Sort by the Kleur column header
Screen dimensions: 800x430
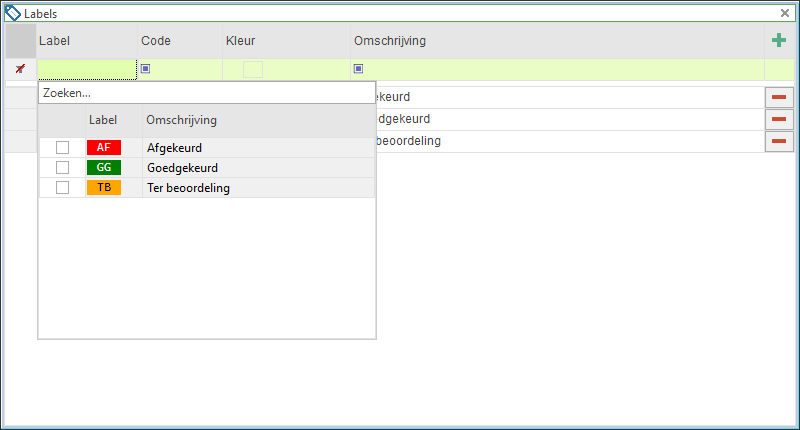[x=286, y=41]
